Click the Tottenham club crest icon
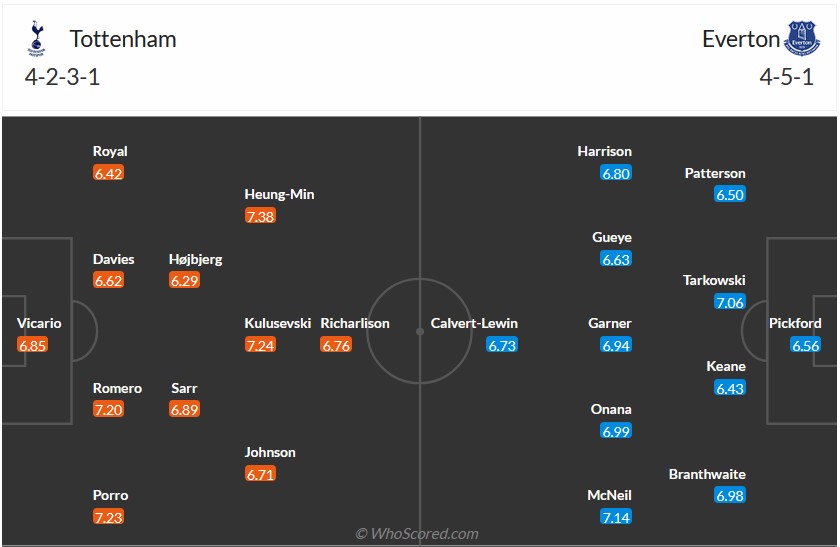Viewport: 840px width, 547px height. pyautogui.click(x=38, y=40)
